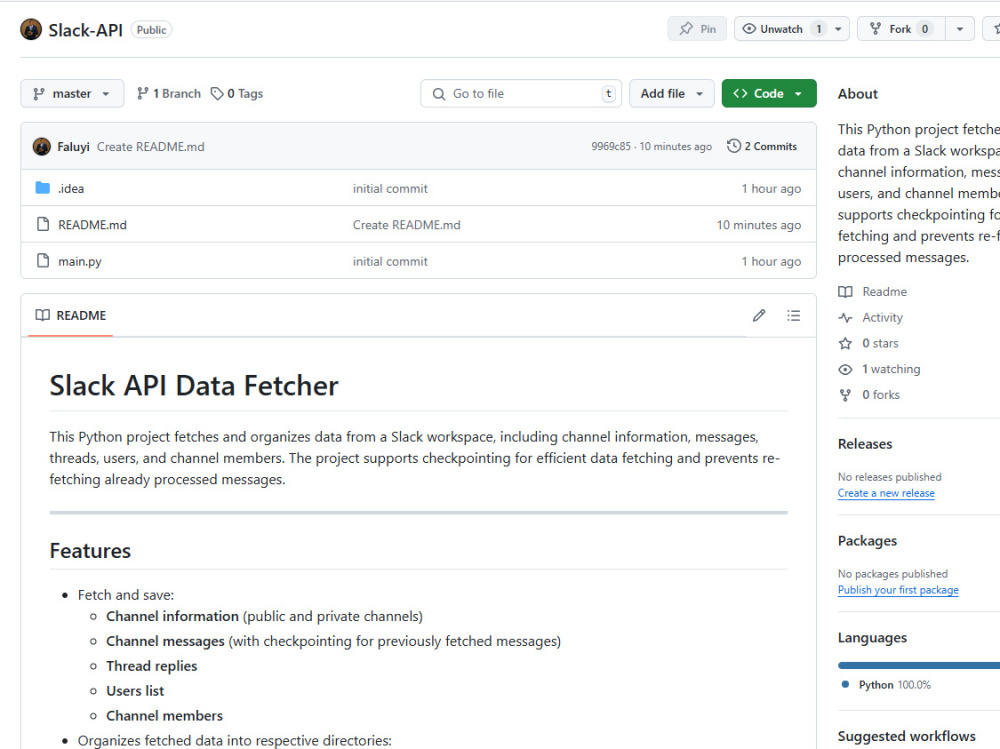
Task: Select the README tab
Action: pyautogui.click(x=71, y=315)
